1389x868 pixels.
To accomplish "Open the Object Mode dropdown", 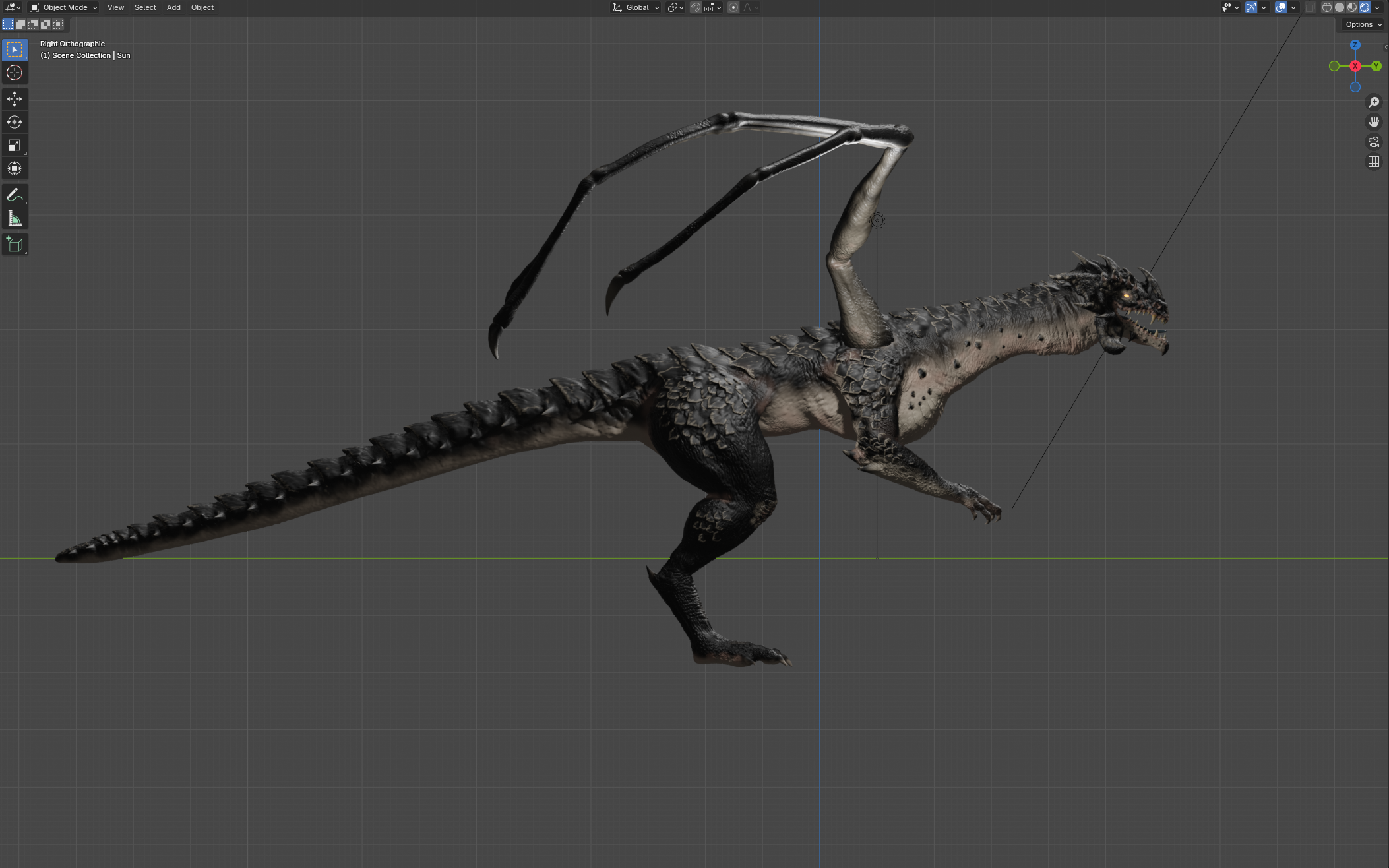I will coord(63,7).
